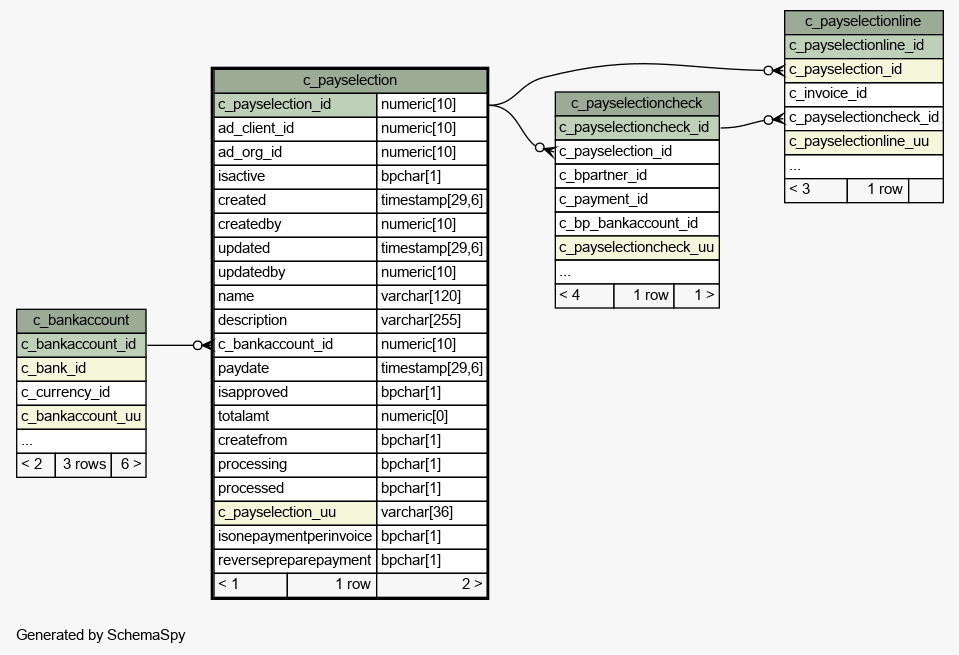Screen dimensions: 959x655
Task: Click the c_payselection_uu column cell
Action: coord(295,513)
